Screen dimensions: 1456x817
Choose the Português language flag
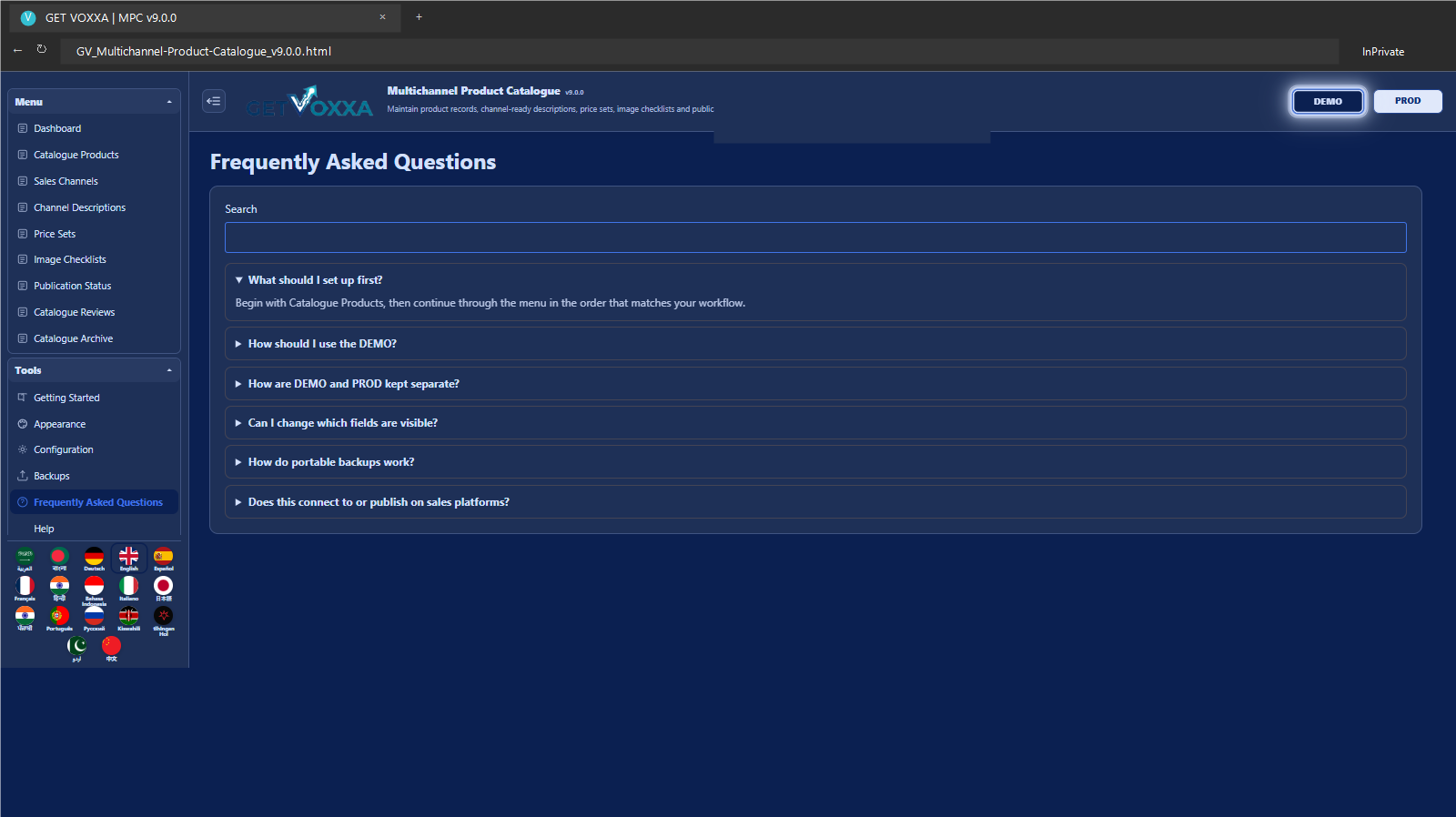click(x=59, y=619)
